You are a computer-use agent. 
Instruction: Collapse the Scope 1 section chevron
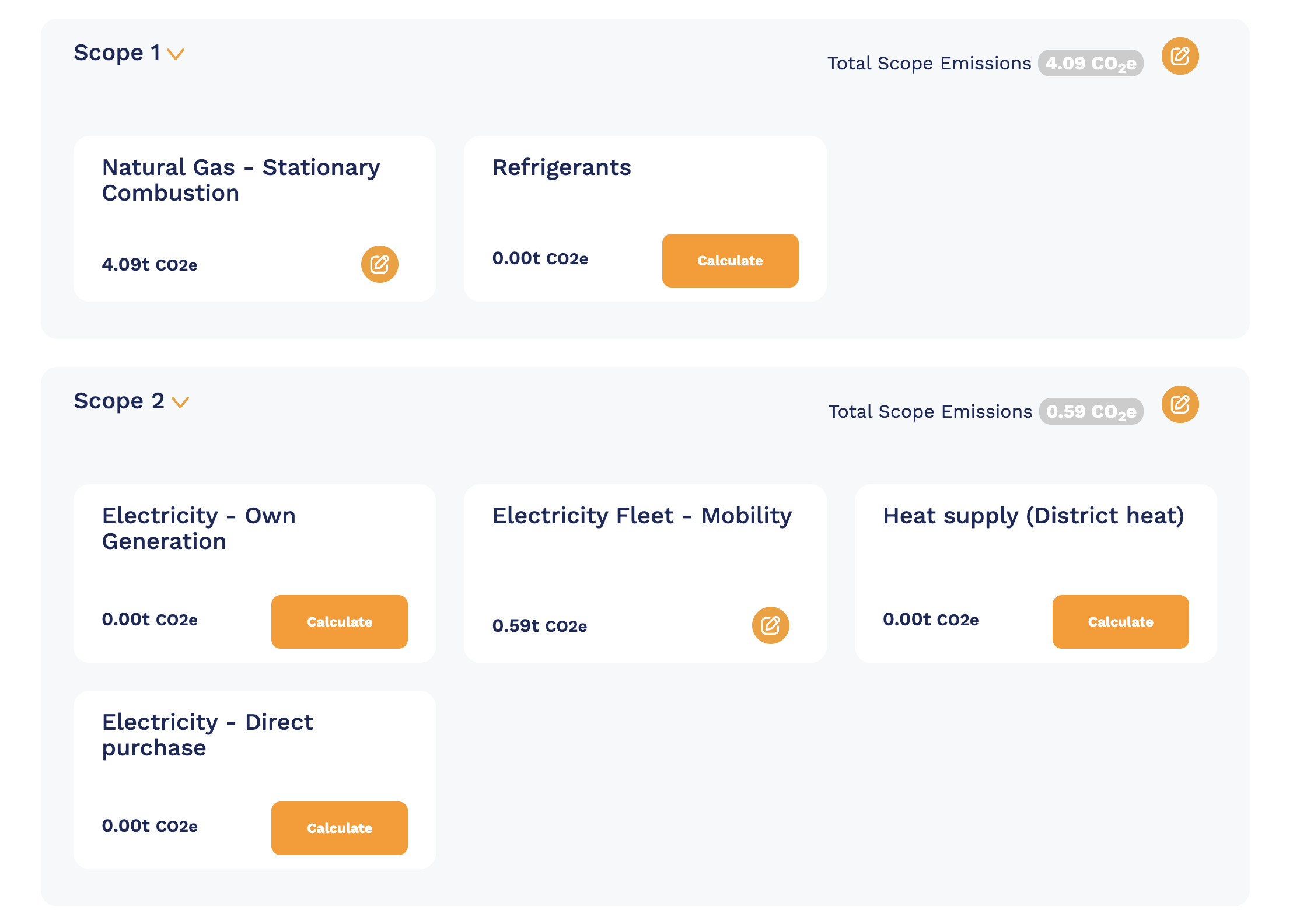point(176,54)
